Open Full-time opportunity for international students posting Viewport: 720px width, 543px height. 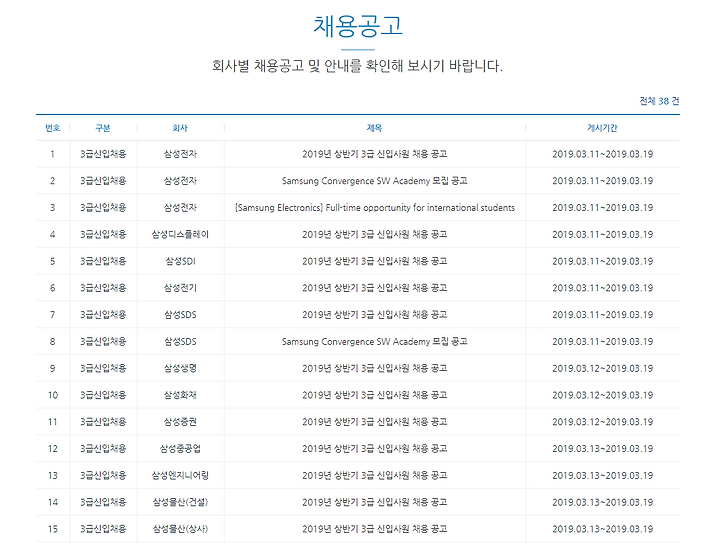(x=375, y=207)
